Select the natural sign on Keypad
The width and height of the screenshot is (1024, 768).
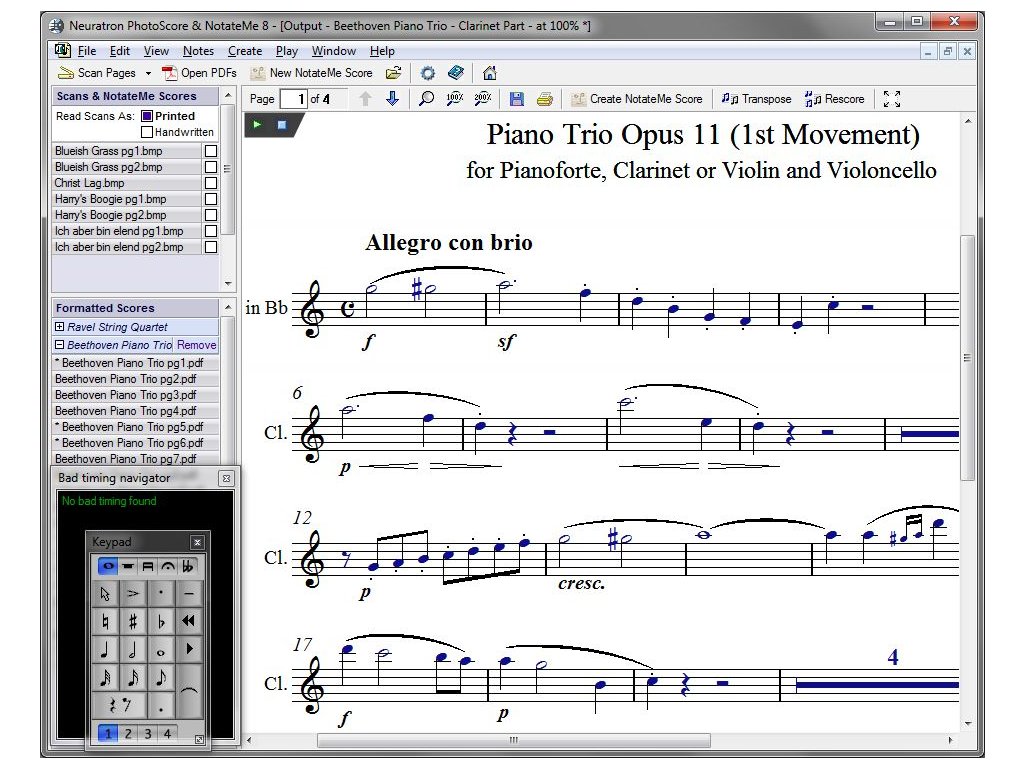point(105,621)
